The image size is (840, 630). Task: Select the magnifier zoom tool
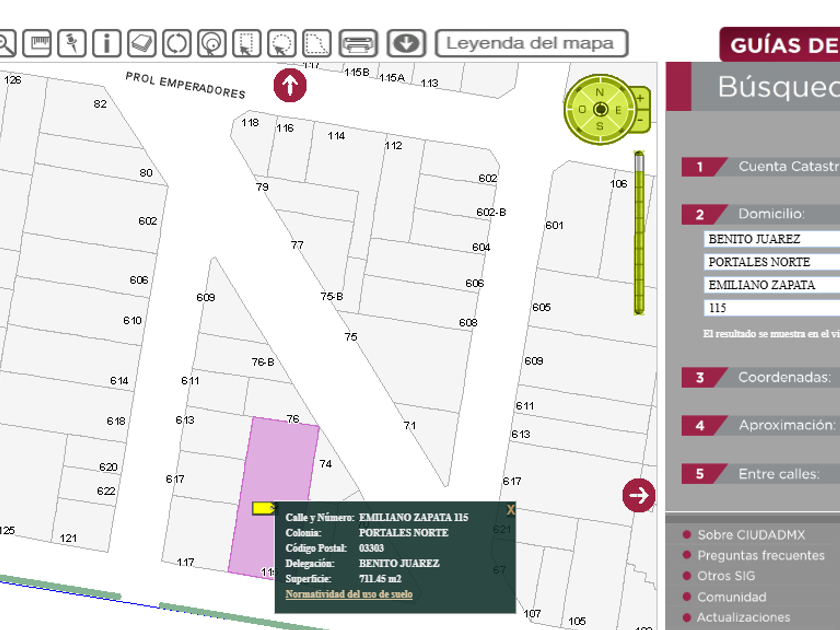click(5, 43)
